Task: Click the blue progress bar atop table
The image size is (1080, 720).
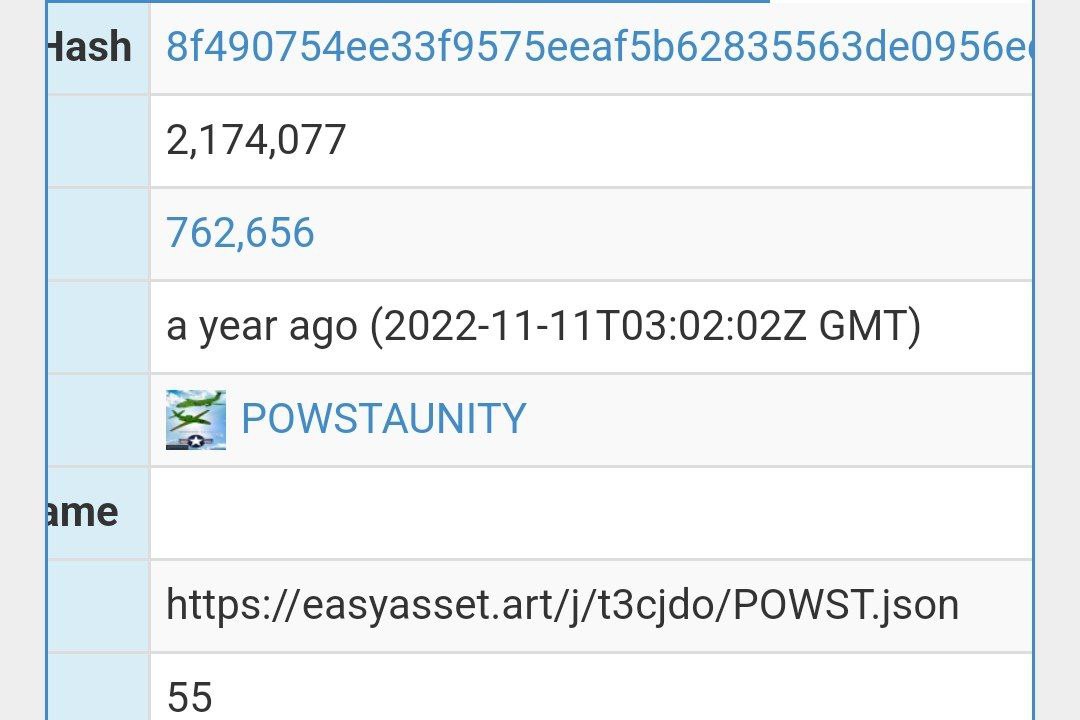Action: coord(408,1)
